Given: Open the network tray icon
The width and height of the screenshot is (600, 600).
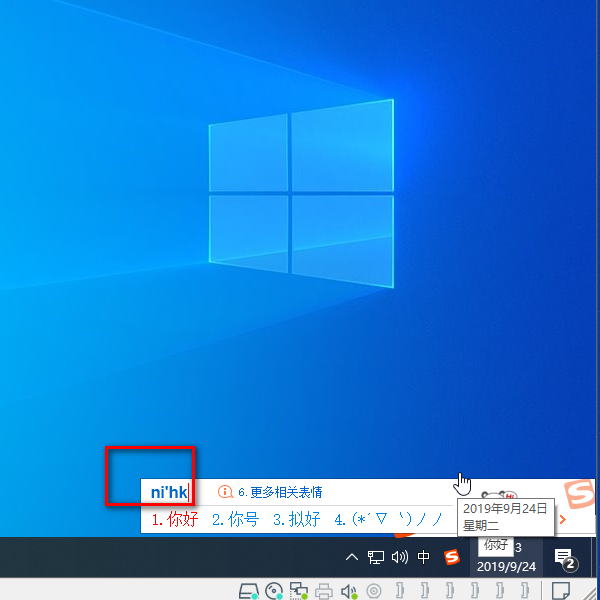Looking at the screenshot, I should (x=375, y=557).
